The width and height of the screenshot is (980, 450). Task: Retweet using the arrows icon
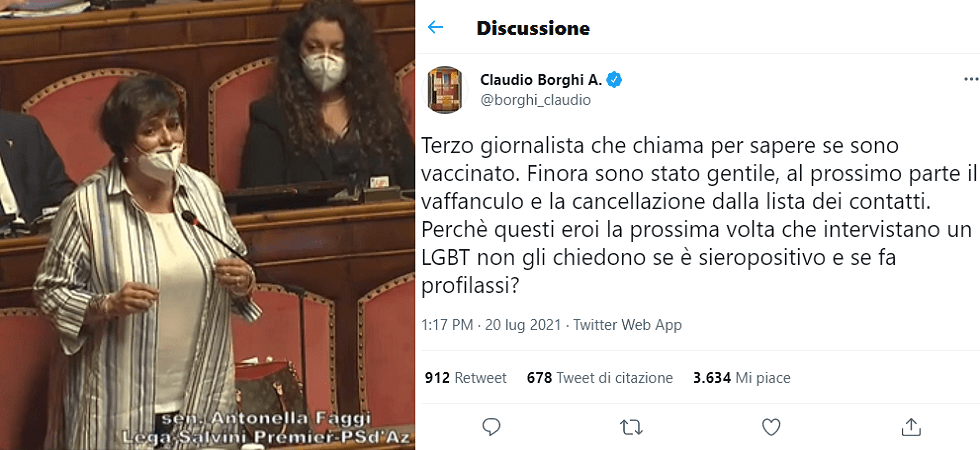pos(631,427)
